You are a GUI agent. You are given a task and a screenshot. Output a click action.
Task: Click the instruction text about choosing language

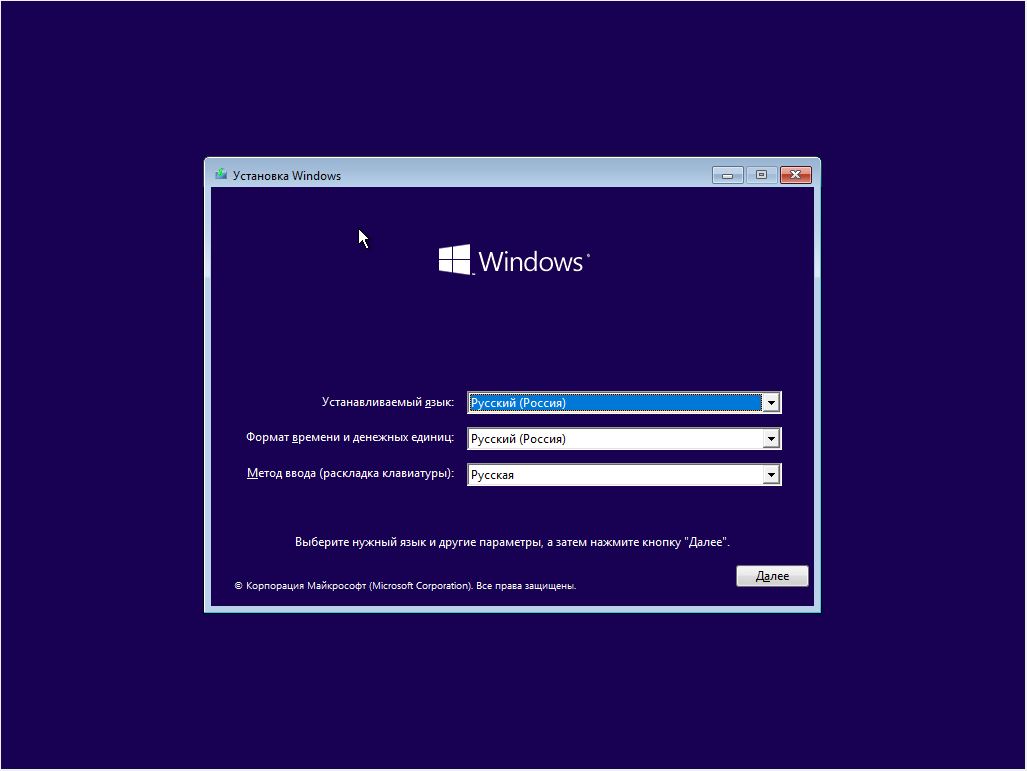click(x=513, y=540)
